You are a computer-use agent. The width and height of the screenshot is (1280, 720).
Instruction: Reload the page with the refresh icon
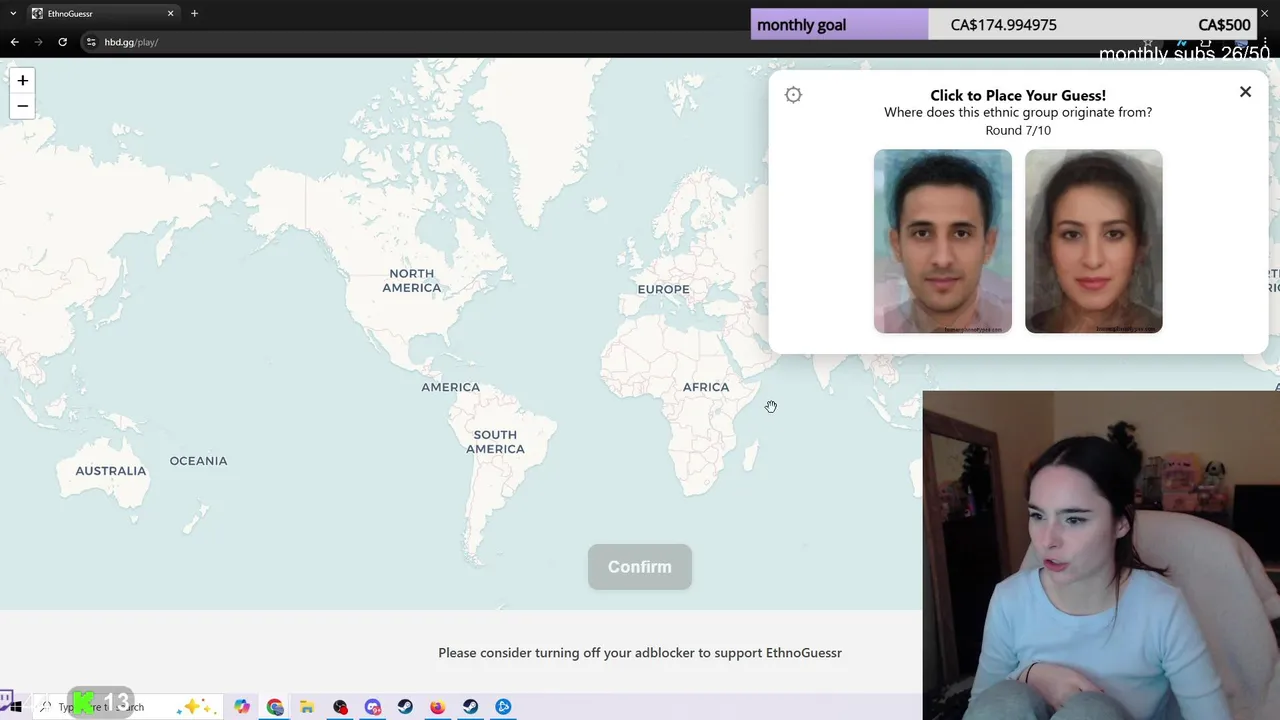(62, 42)
